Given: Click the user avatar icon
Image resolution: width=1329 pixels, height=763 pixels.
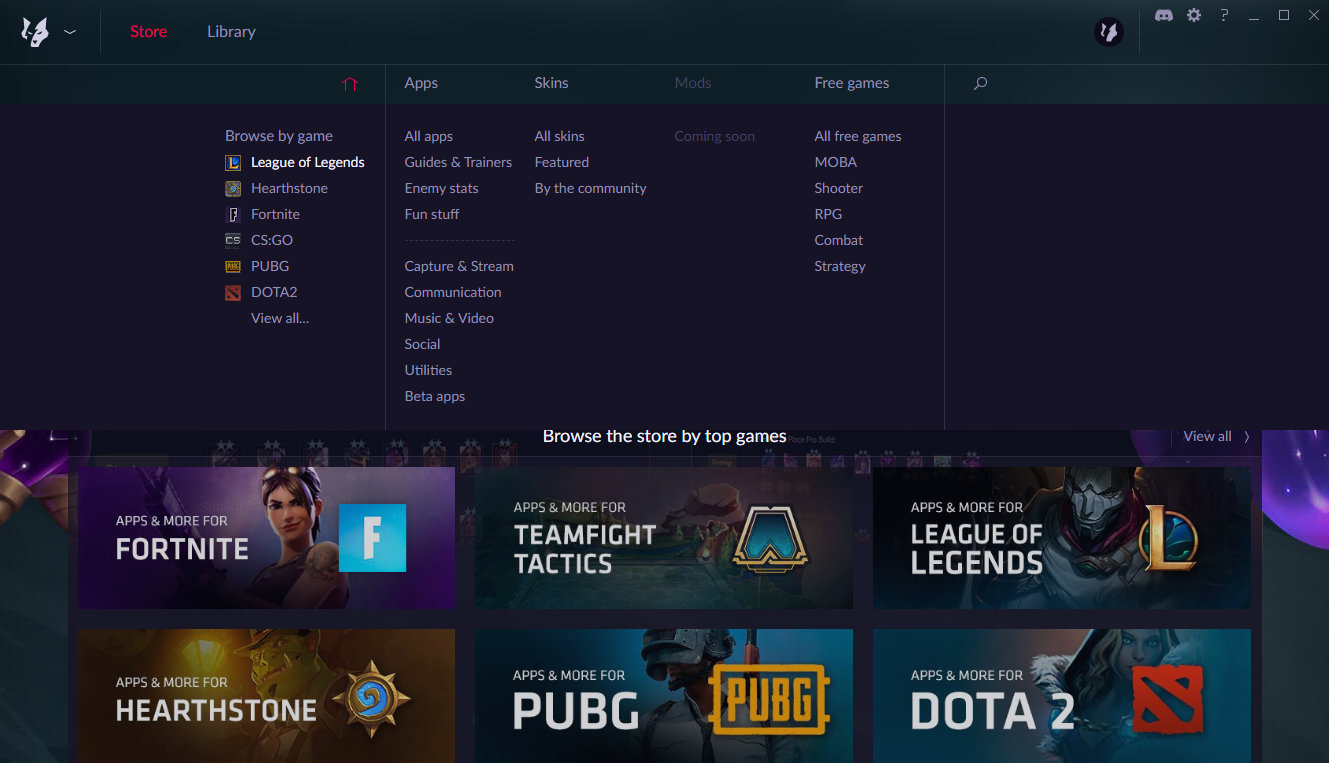Looking at the screenshot, I should tap(1108, 31).
